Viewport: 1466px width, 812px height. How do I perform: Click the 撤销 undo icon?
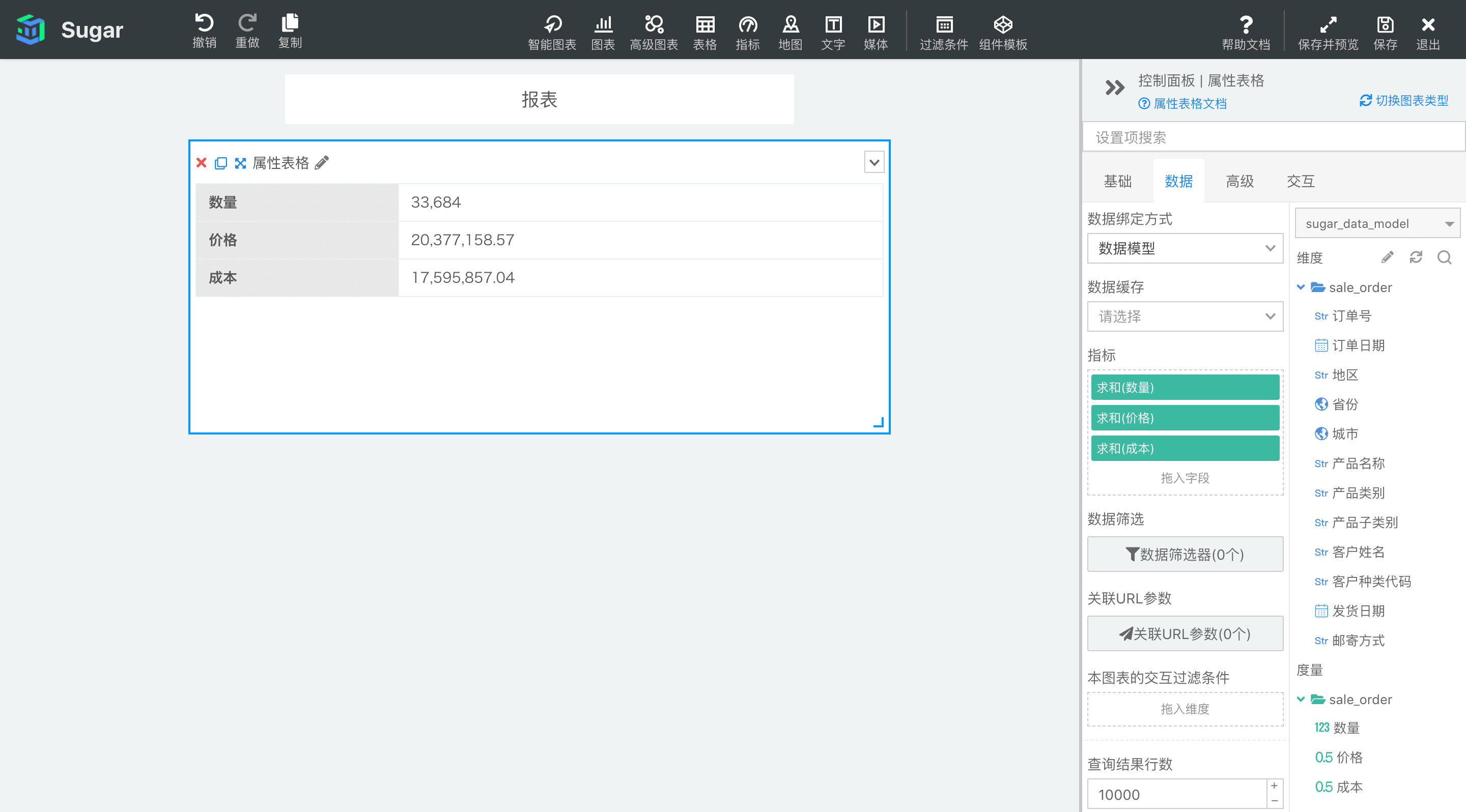coord(204,23)
